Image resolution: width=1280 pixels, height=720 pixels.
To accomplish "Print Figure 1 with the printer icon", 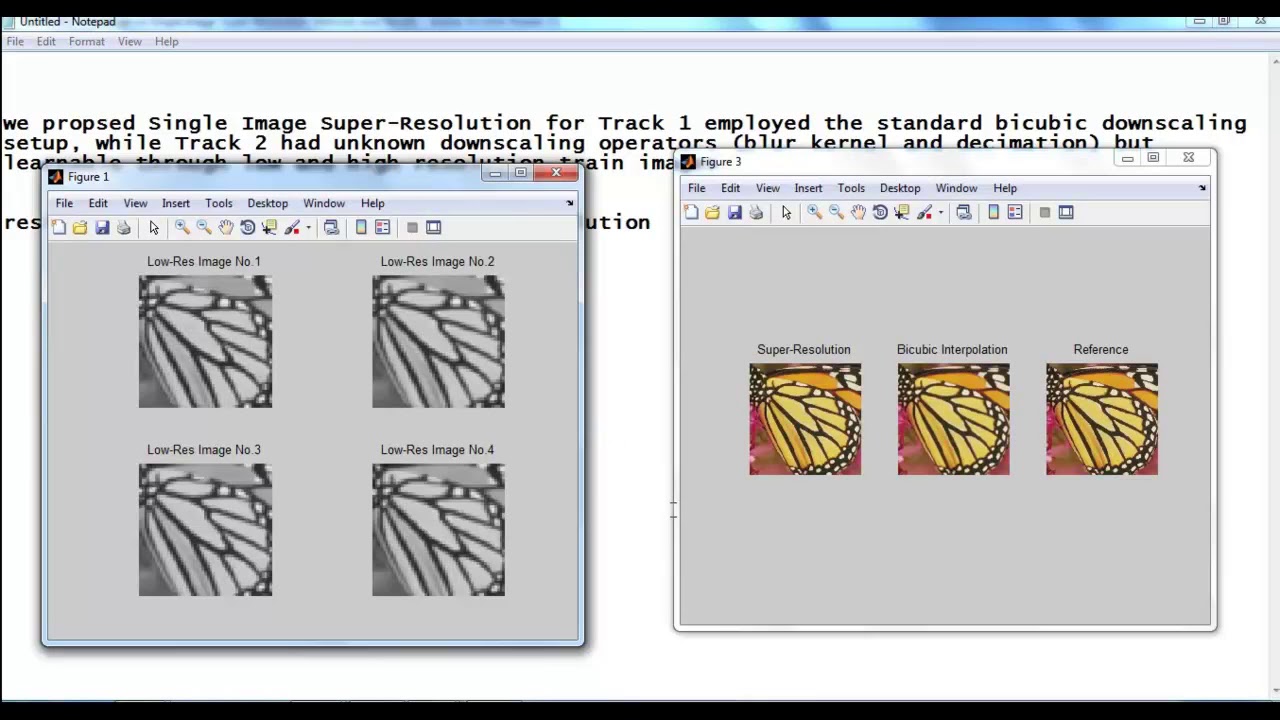I will tap(124, 228).
